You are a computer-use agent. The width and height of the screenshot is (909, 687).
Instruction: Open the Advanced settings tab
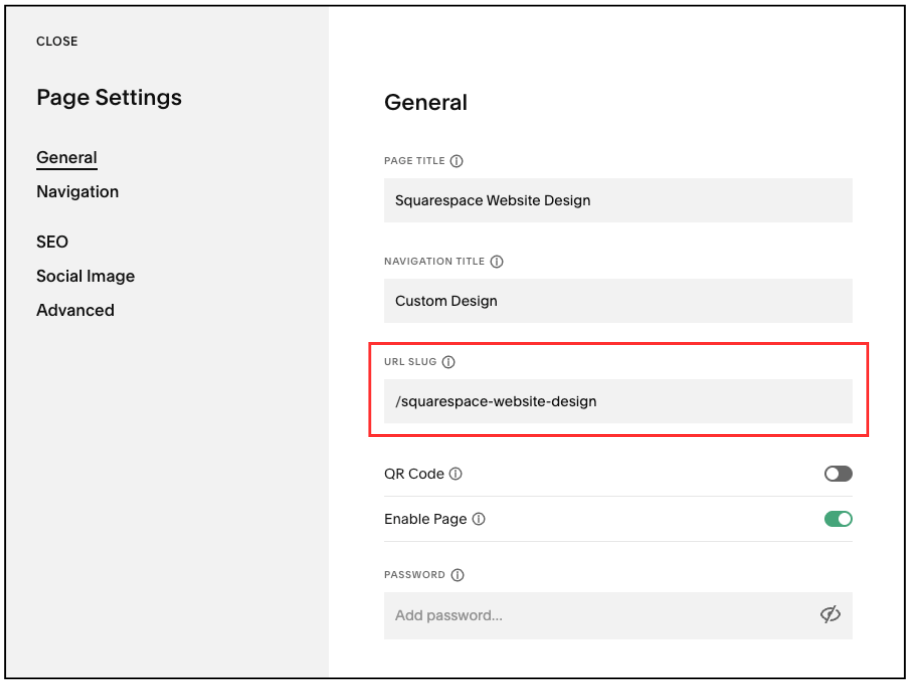tap(75, 310)
